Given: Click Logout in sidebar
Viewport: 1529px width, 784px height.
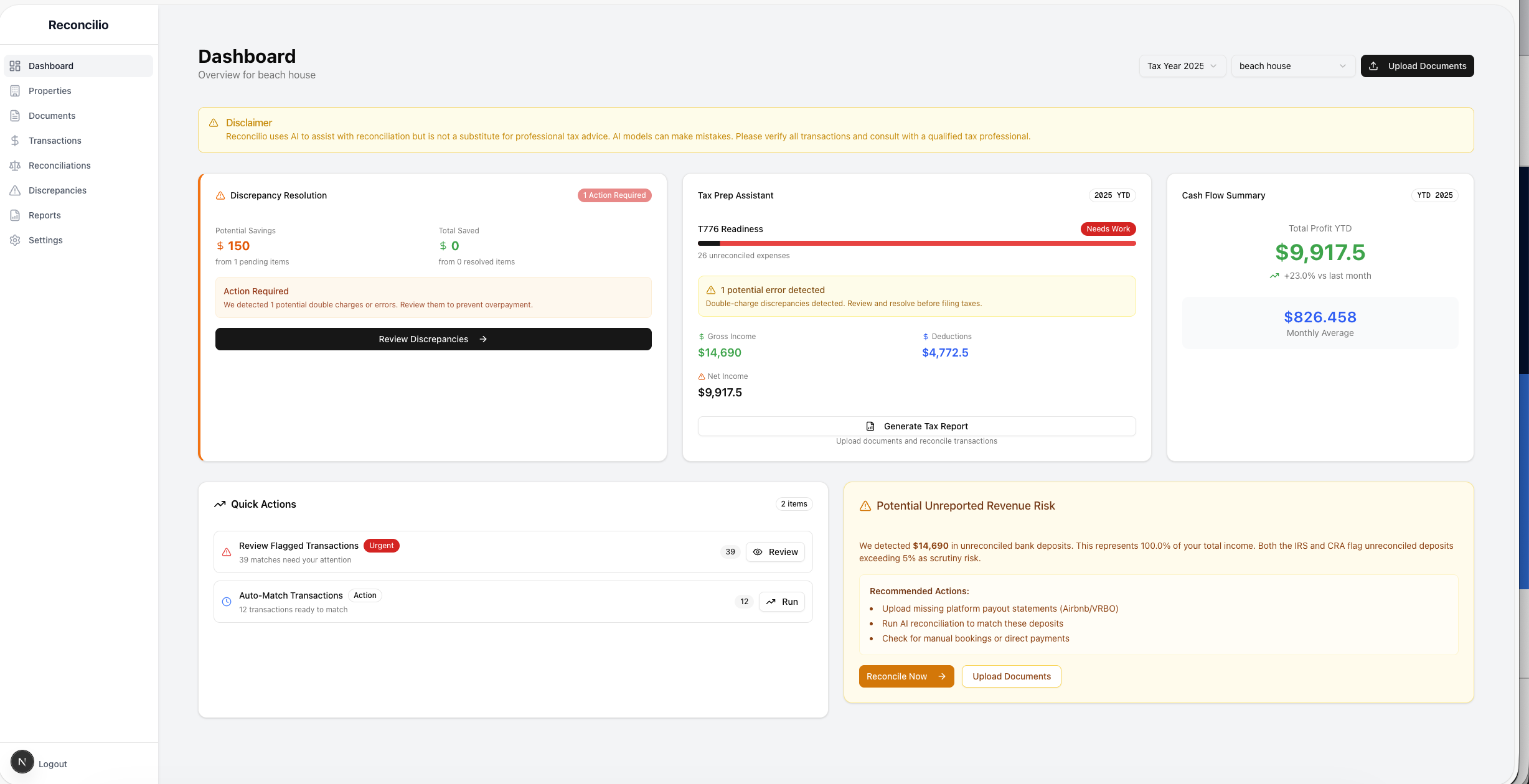Looking at the screenshot, I should pyautogui.click(x=53, y=764).
